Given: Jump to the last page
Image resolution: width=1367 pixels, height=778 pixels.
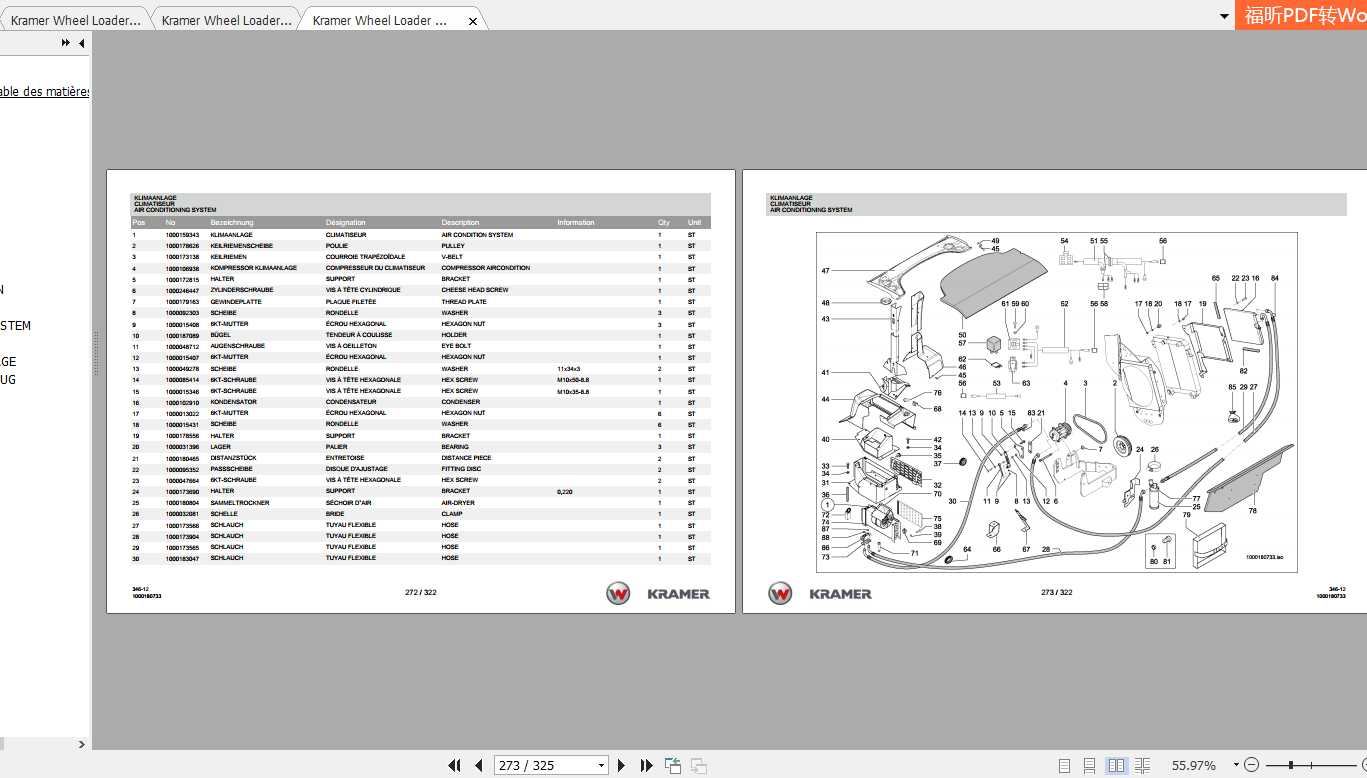Looking at the screenshot, I should click(646, 766).
